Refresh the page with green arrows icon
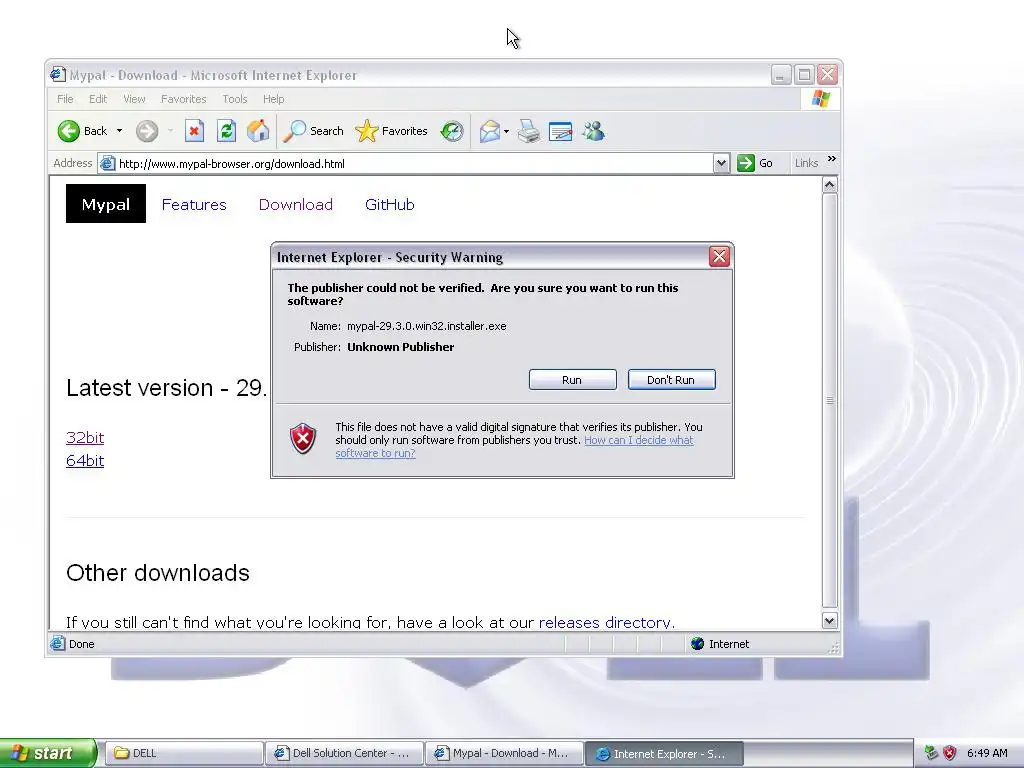1024x768 pixels. (226, 131)
